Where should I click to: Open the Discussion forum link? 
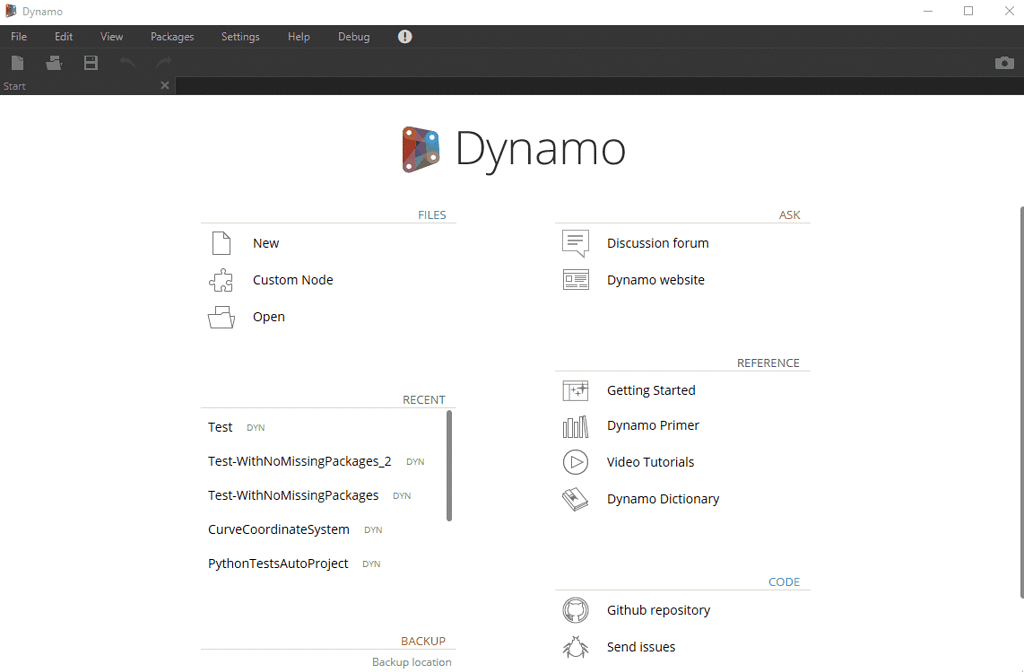coord(657,243)
